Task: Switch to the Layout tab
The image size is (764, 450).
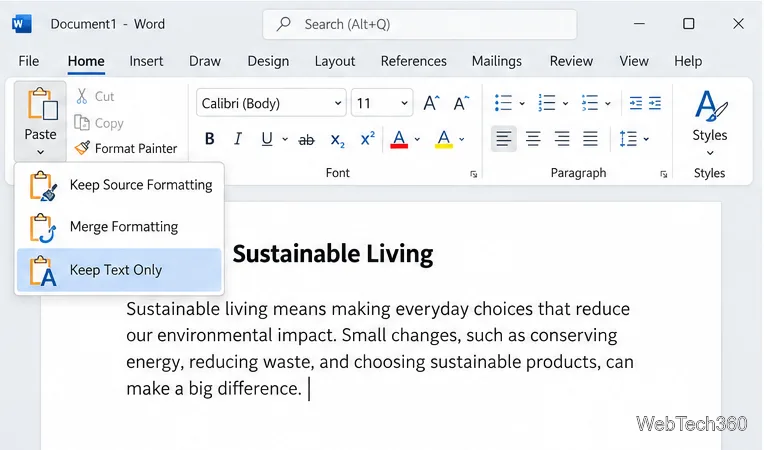Action: [x=335, y=61]
